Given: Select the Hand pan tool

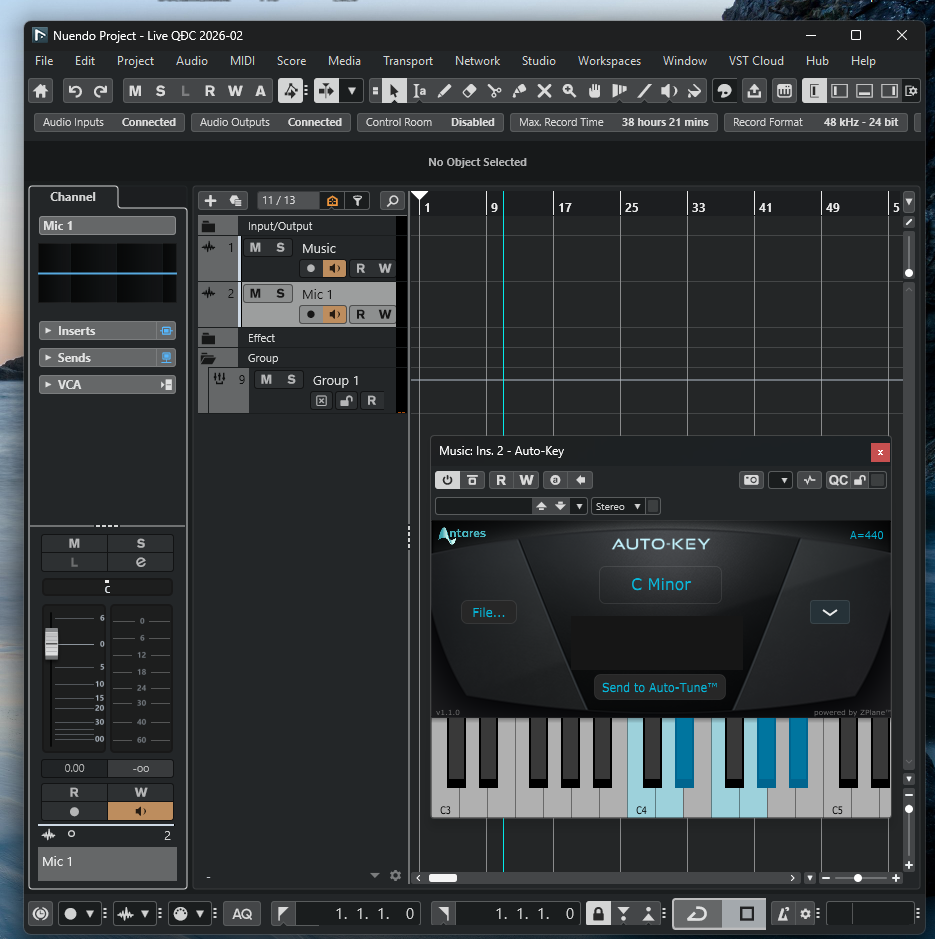Looking at the screenshot, I should pyautogui.click(x=594, y=91).
